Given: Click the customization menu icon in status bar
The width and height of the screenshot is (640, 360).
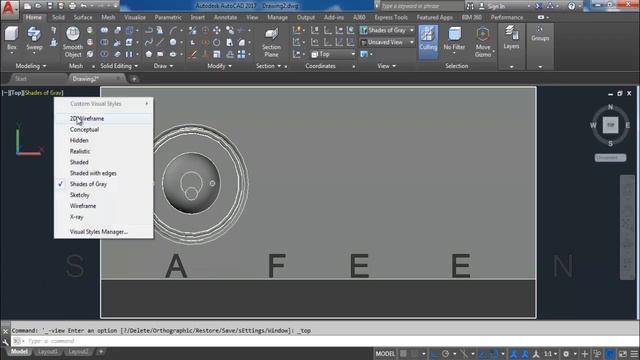Looking at the screenshot, I should coord(634,353).
